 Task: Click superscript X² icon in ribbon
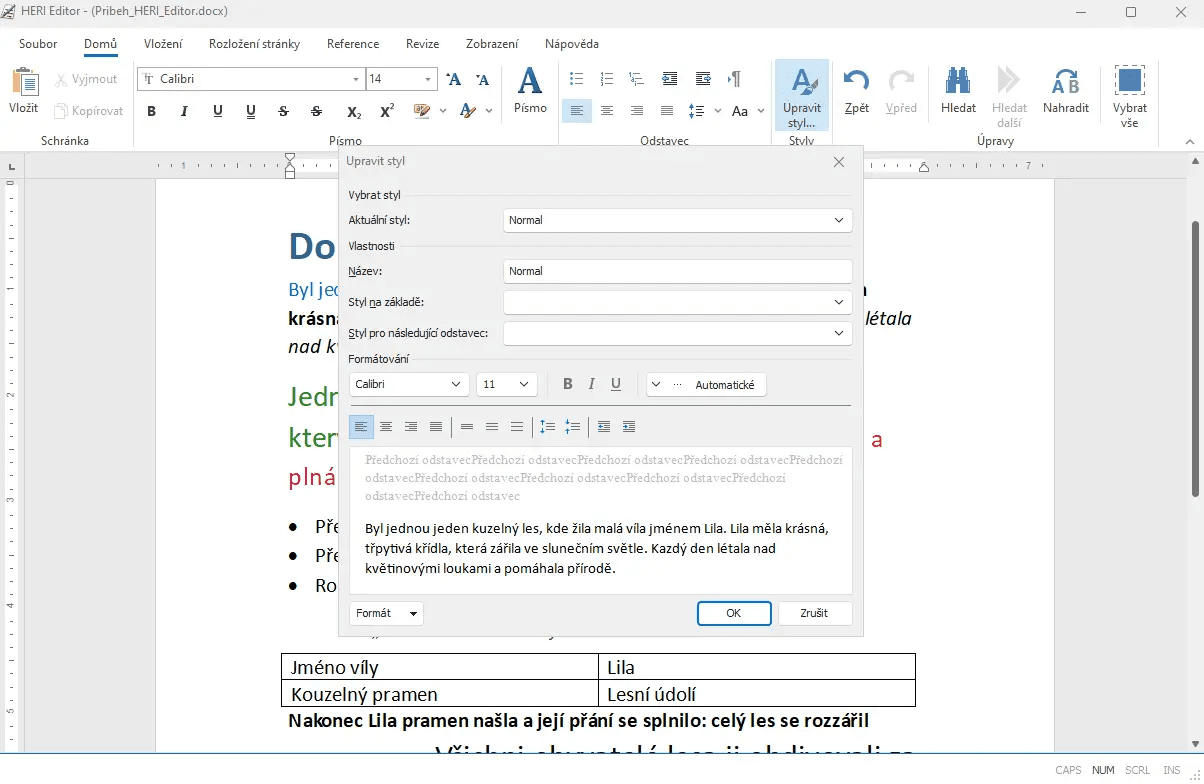click(387, 111)
